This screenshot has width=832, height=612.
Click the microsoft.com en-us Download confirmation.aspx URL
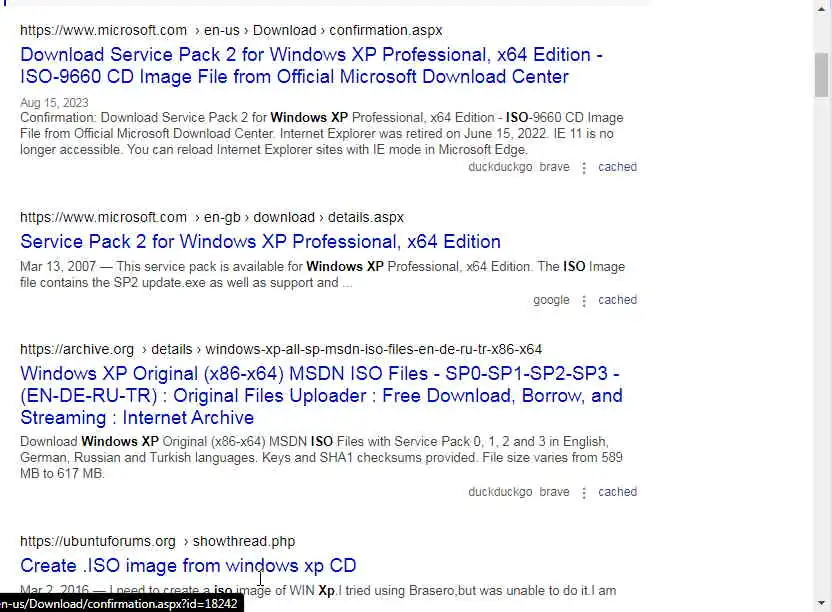(x=231, y=30)
